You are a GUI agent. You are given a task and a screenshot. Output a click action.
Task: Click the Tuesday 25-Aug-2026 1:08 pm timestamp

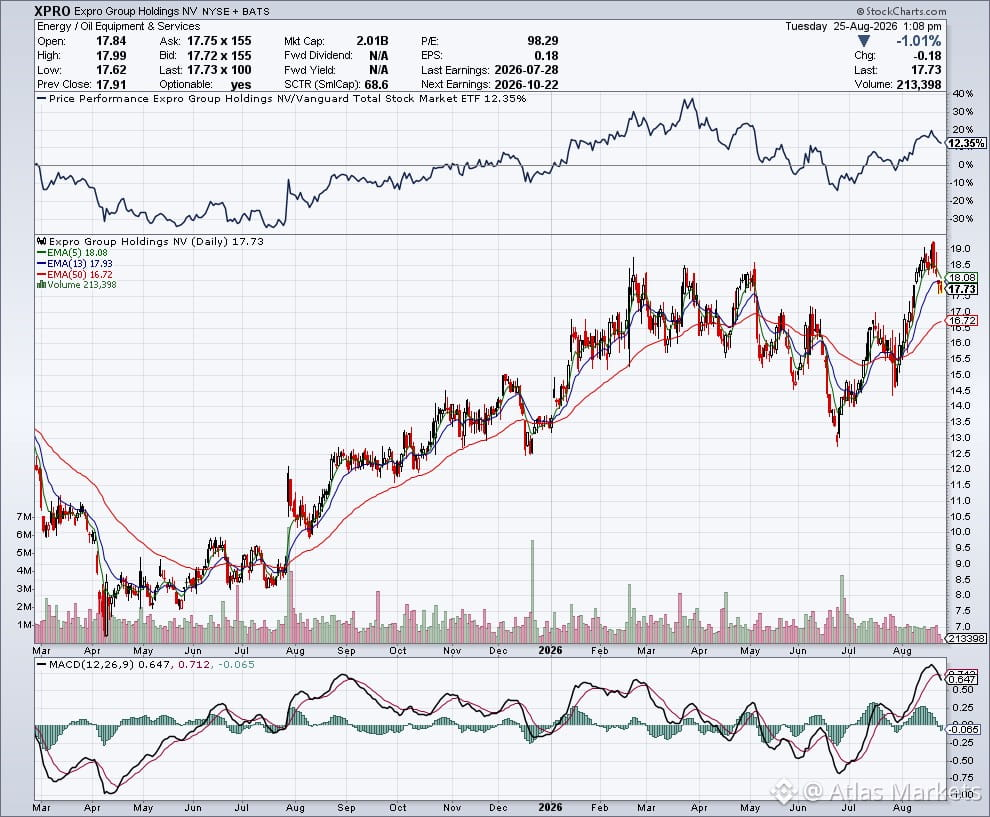pos(863,27)
